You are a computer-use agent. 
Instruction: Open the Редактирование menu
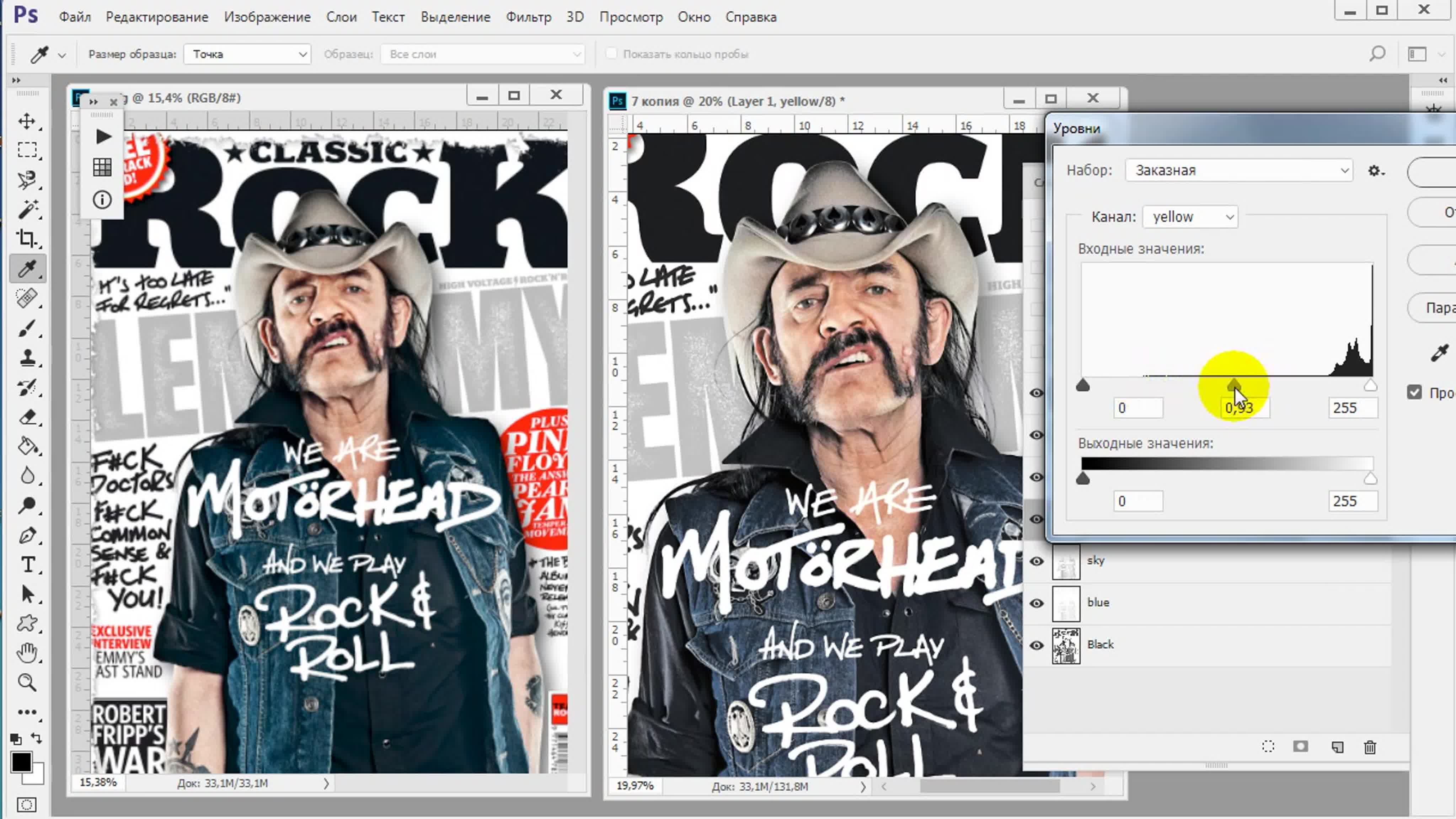click(x=157, y=17)
